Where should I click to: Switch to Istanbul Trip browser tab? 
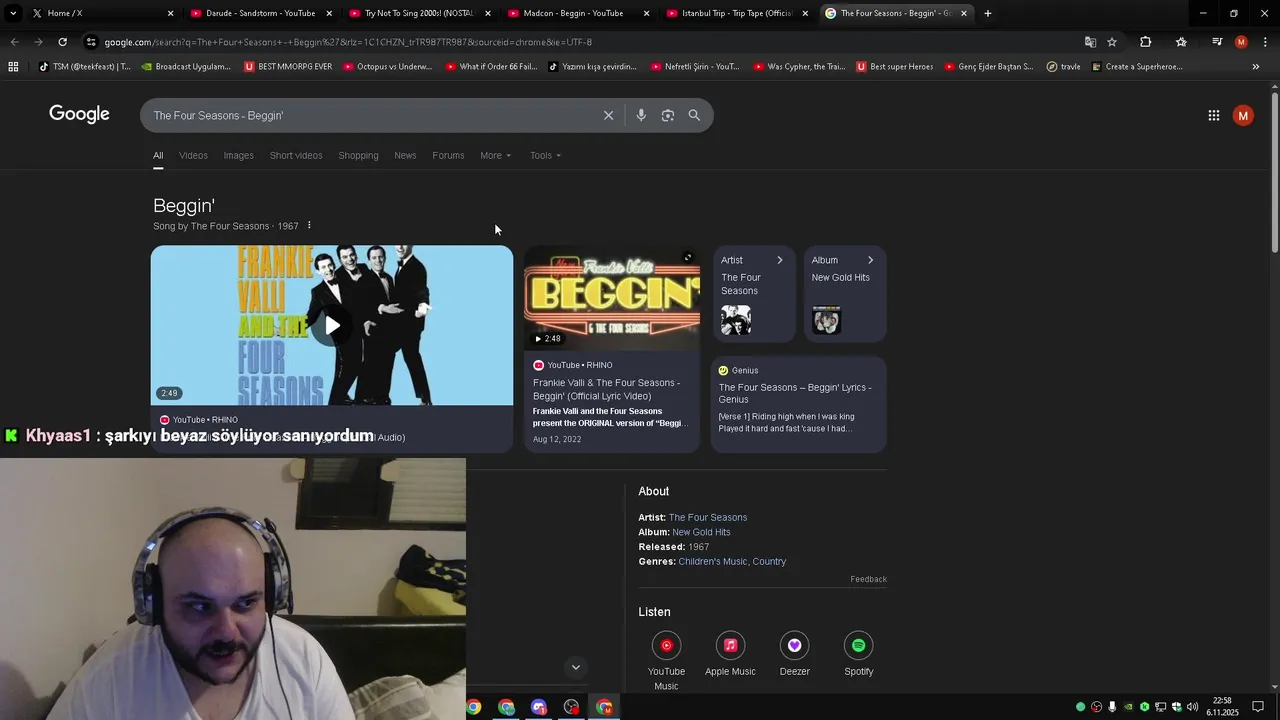click(x=736, y=13)
